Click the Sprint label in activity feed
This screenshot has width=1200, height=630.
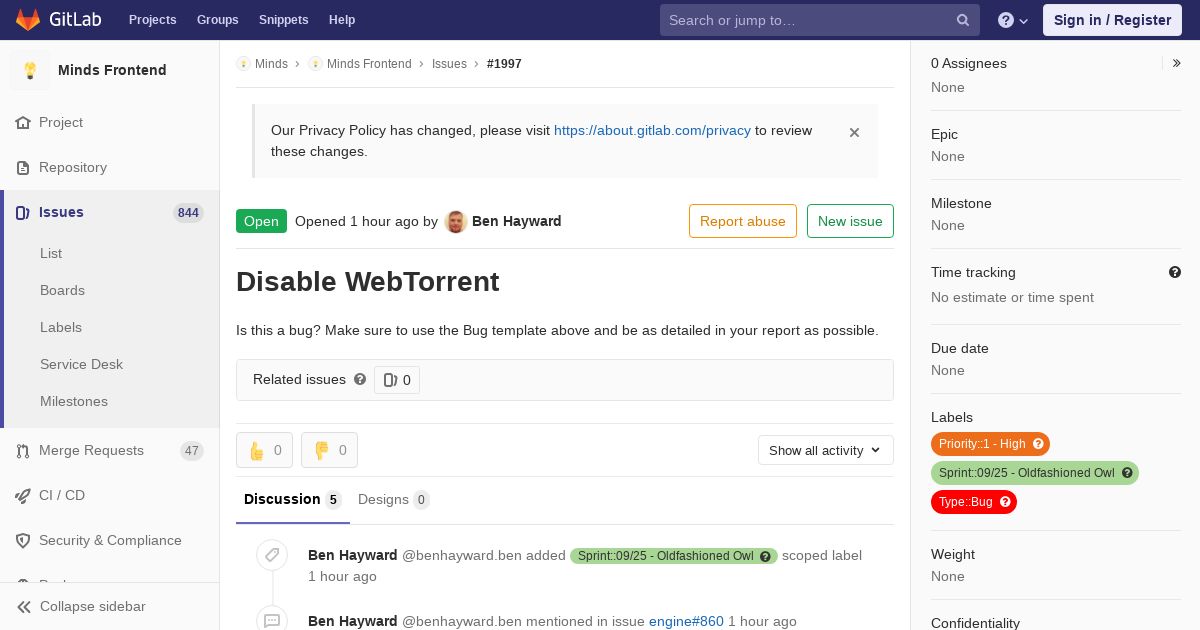[673, 556]
